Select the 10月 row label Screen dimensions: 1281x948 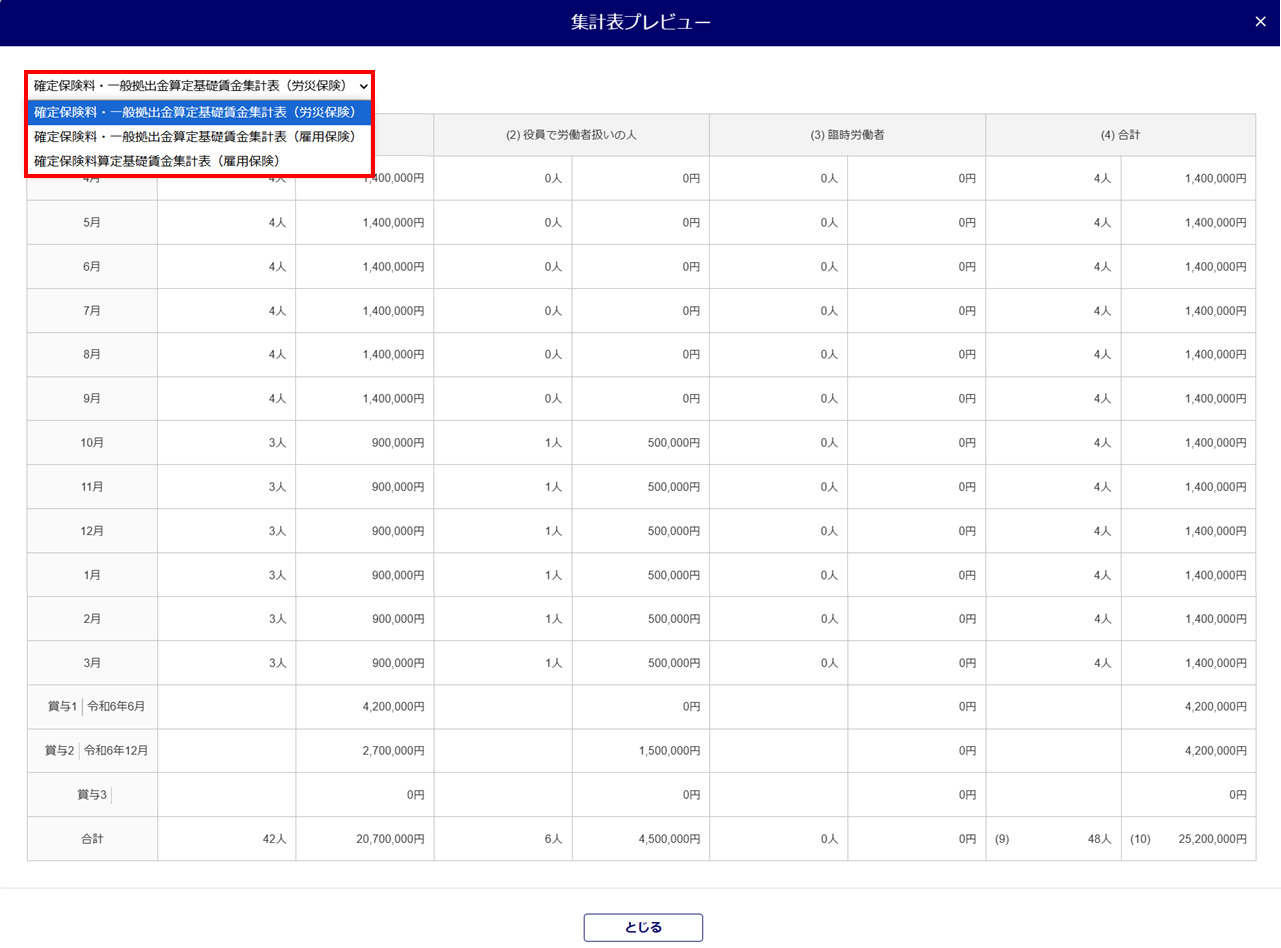92,442
